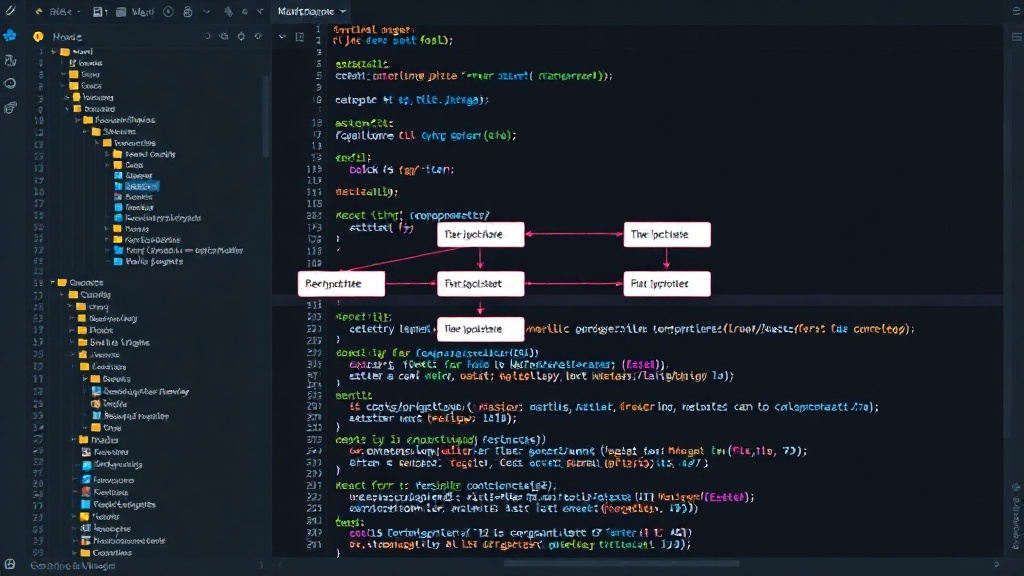Click the yellow warning badge in the explorer header

click(x=39, y=37)
